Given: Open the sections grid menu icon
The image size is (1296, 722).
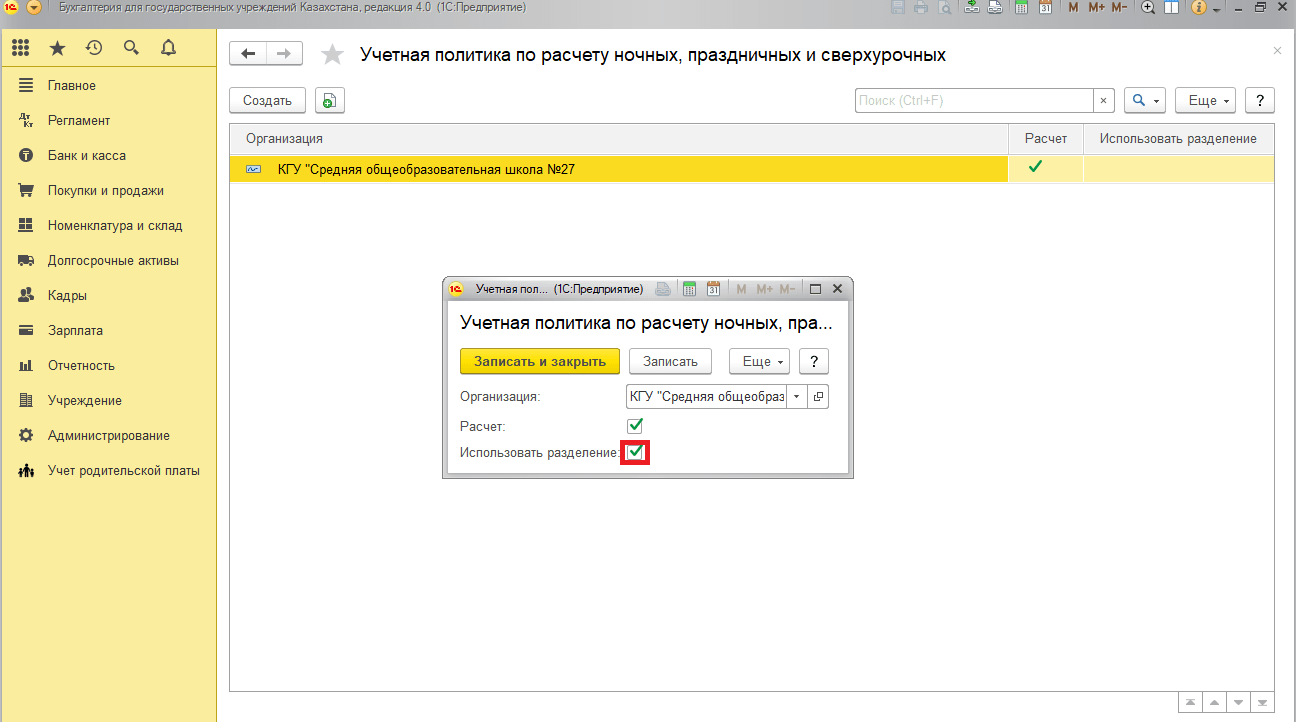Looking at the screenshot, I should 20,48.
